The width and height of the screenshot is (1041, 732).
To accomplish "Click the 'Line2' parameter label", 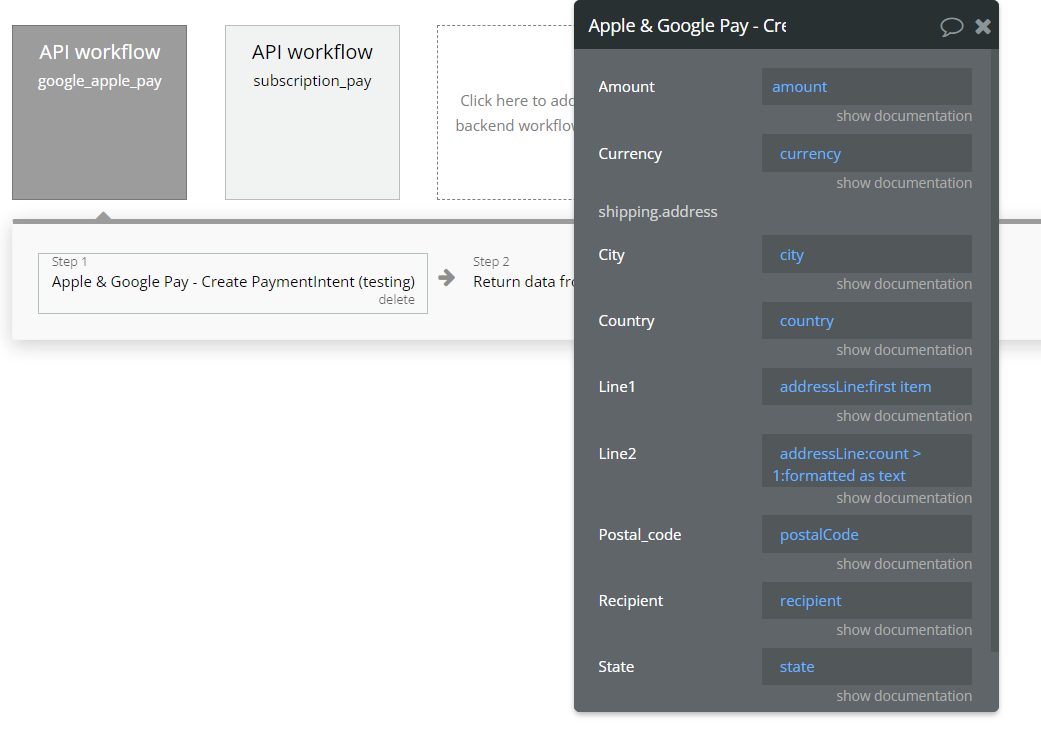I will (x=617, y=454).
